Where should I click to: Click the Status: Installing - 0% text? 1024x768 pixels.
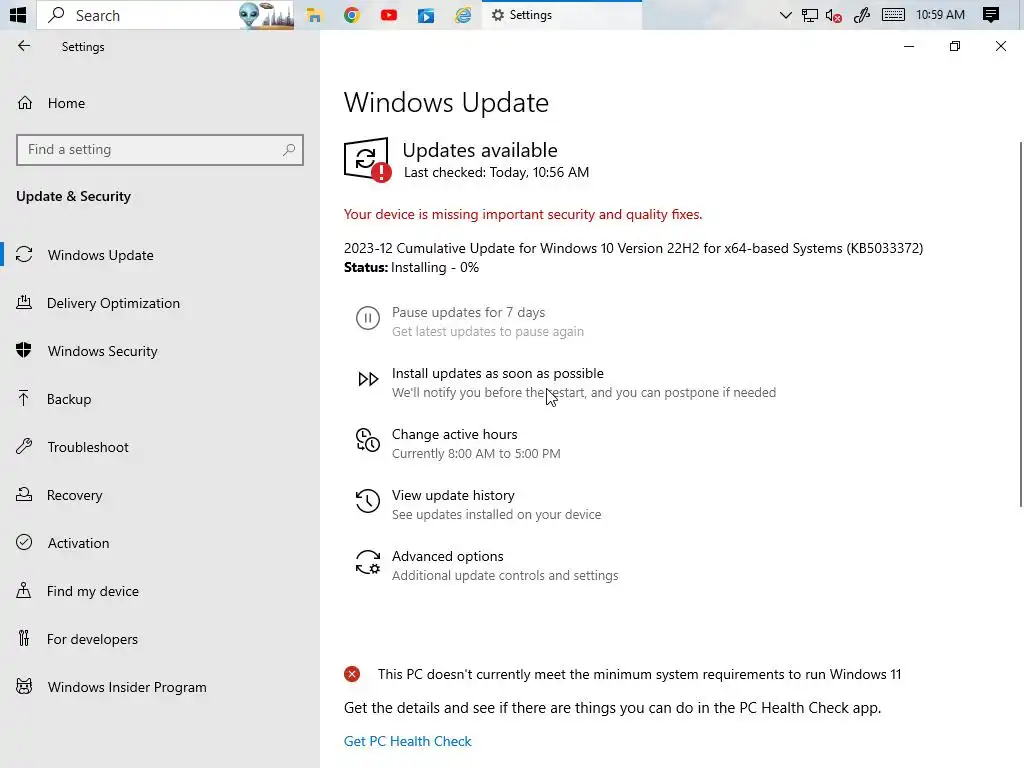(x=411, y=267)
